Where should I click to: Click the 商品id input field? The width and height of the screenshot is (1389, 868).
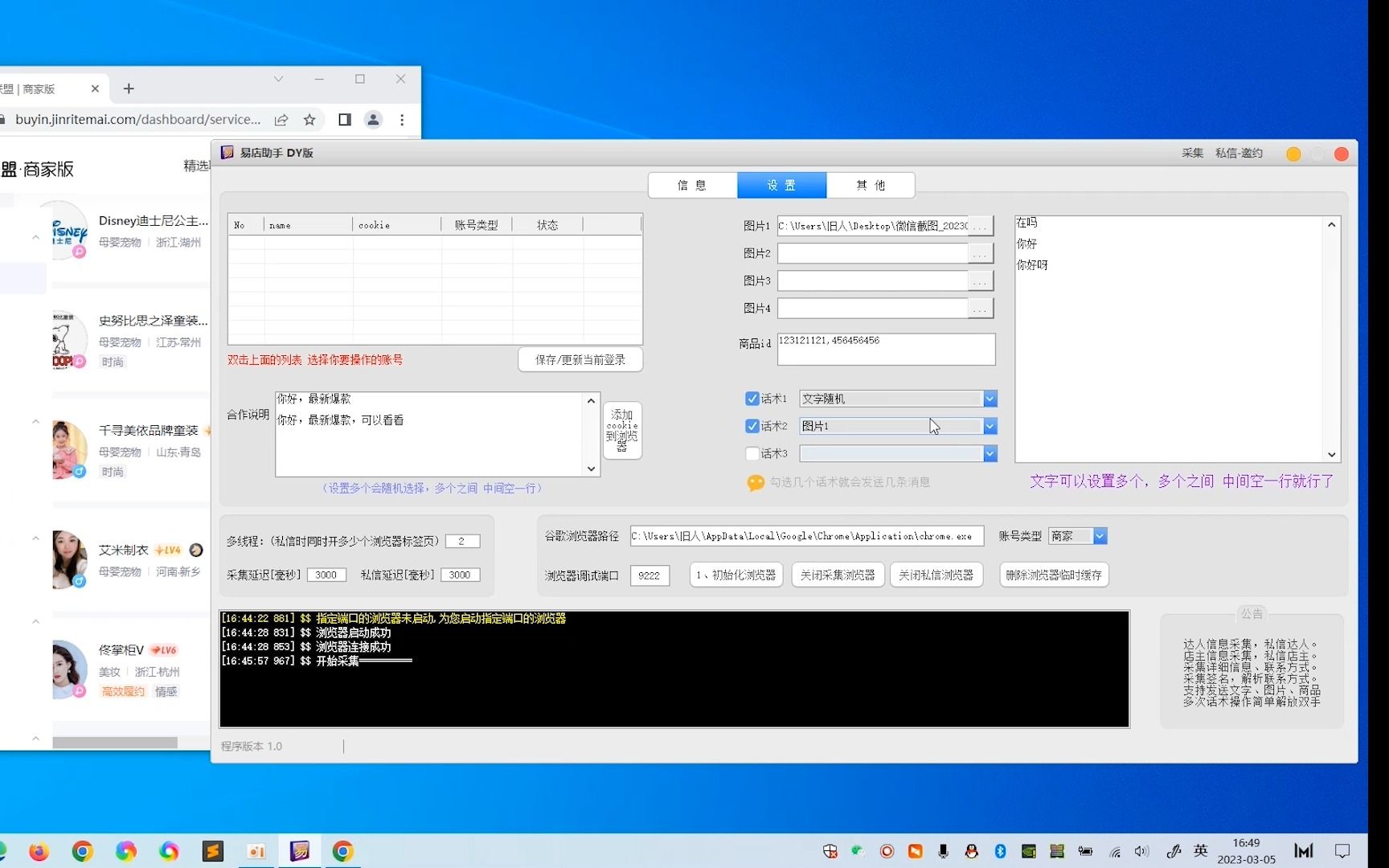(886, 349)
